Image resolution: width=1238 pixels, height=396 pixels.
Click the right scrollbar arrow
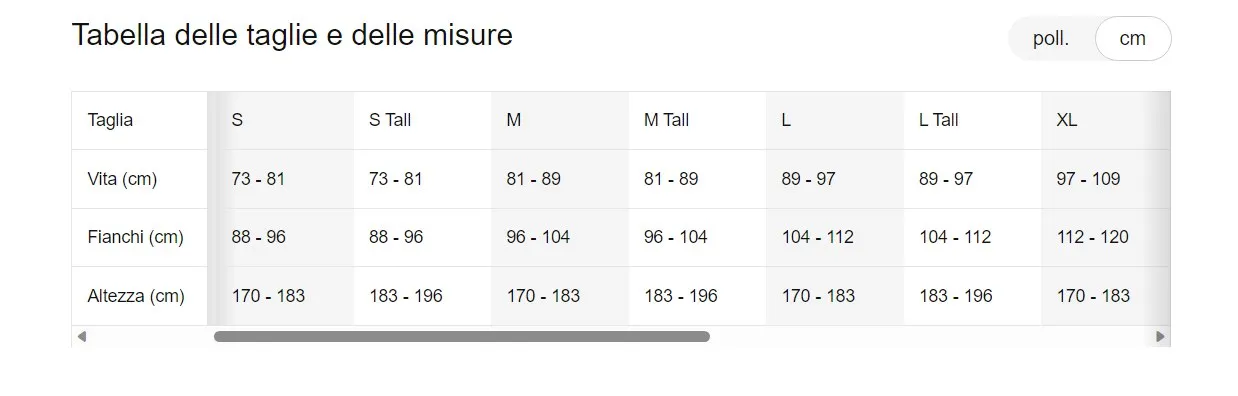point(1160,337)
